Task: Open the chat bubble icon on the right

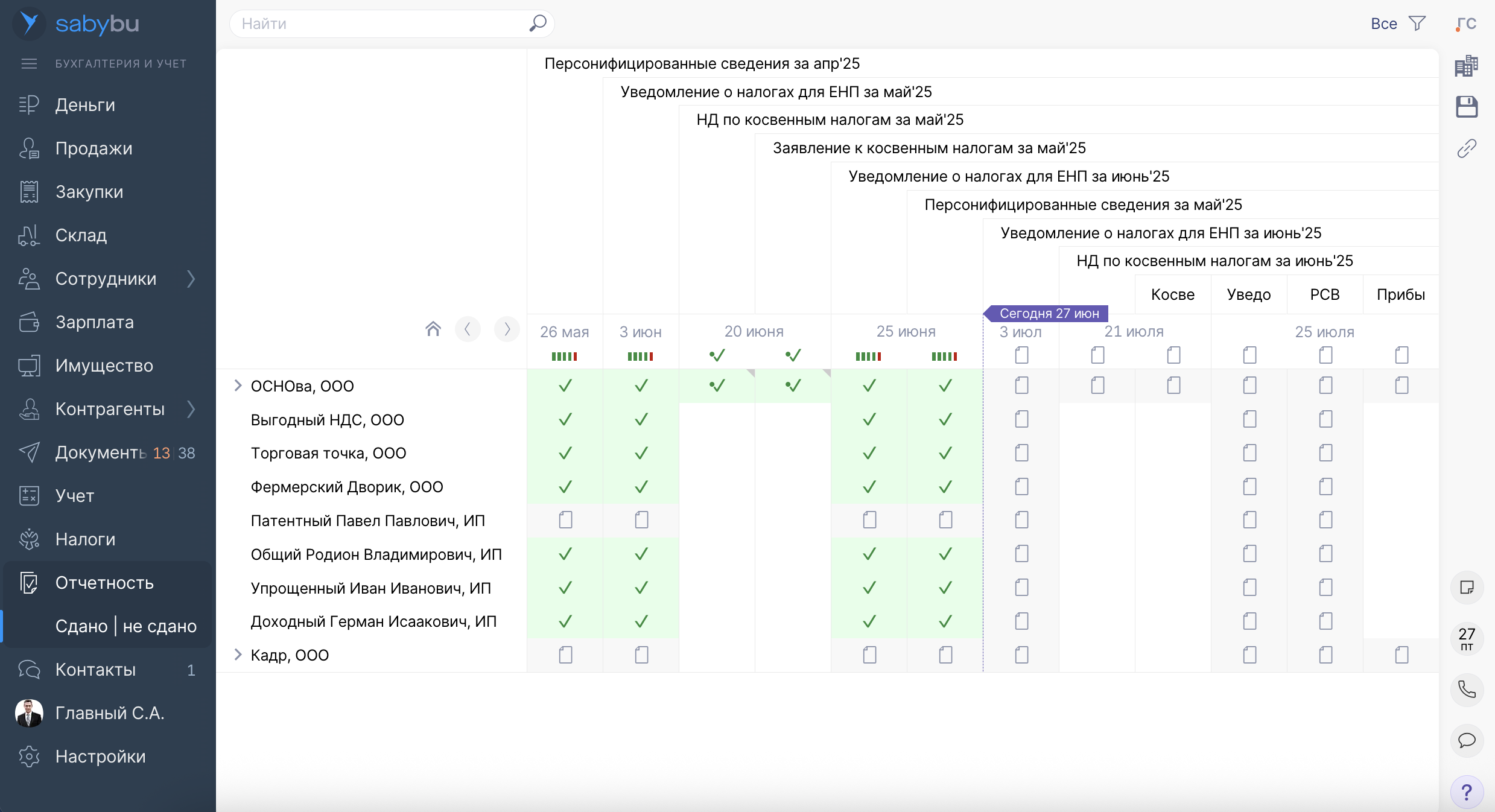Action: point(1466,740)
